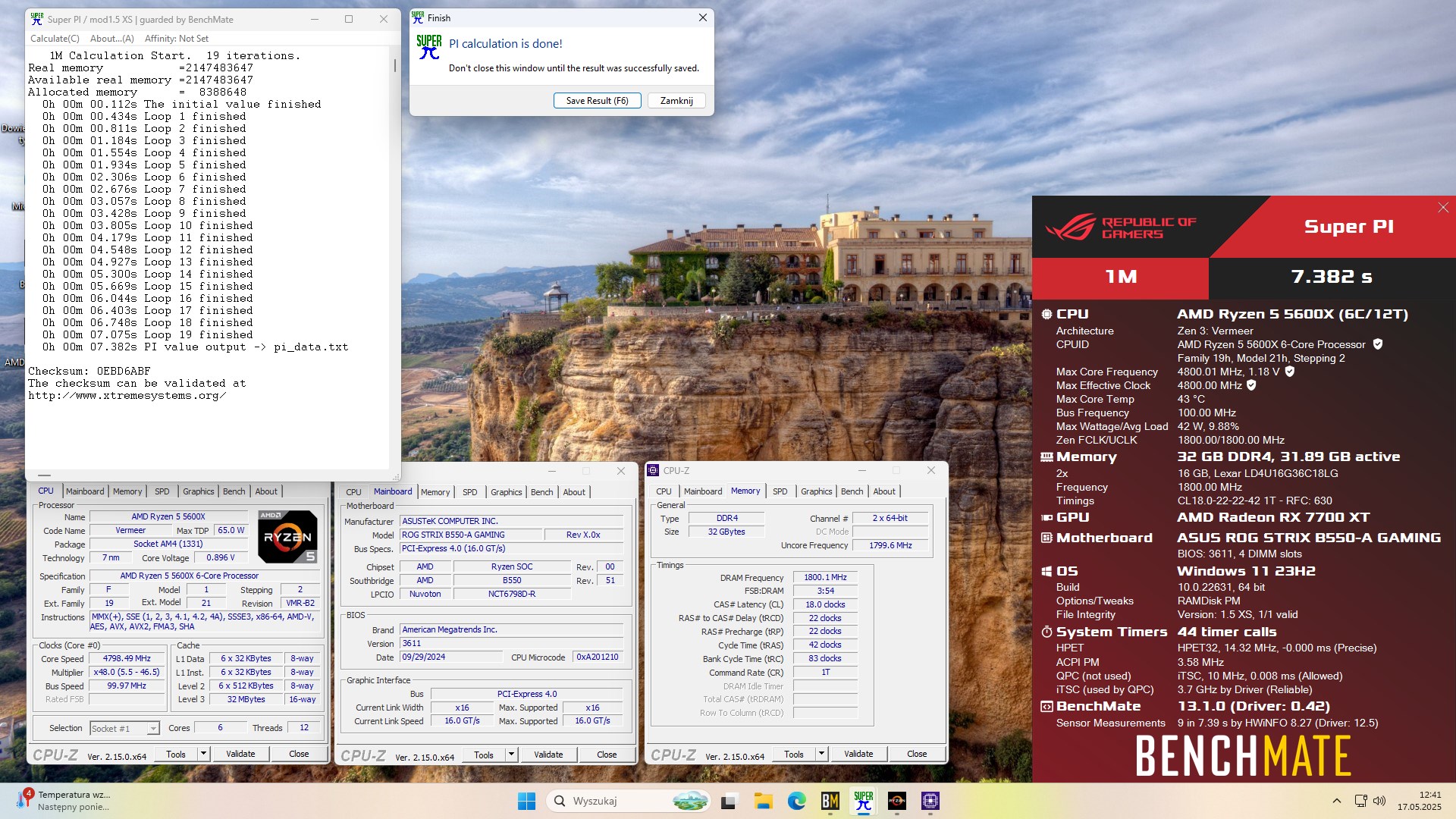
Task: Expand Tools dropdown arrow in CPU-Z Mainboard window
Action: click(x=511, y=755)
